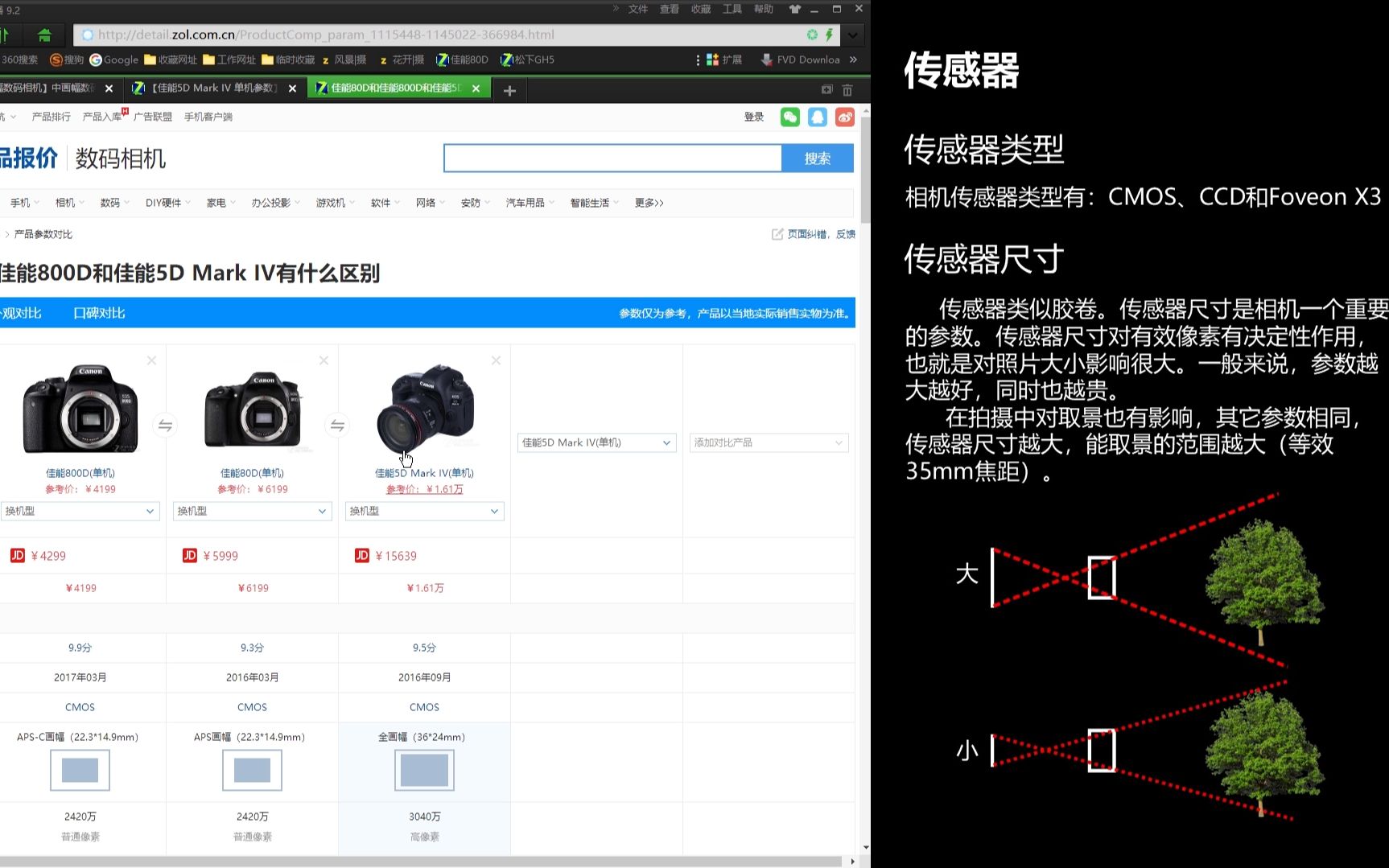Click the lightning speed-mode icon in address bar
The height and width of the screenshot is (868, 1389).
click(x=829, y=35)
